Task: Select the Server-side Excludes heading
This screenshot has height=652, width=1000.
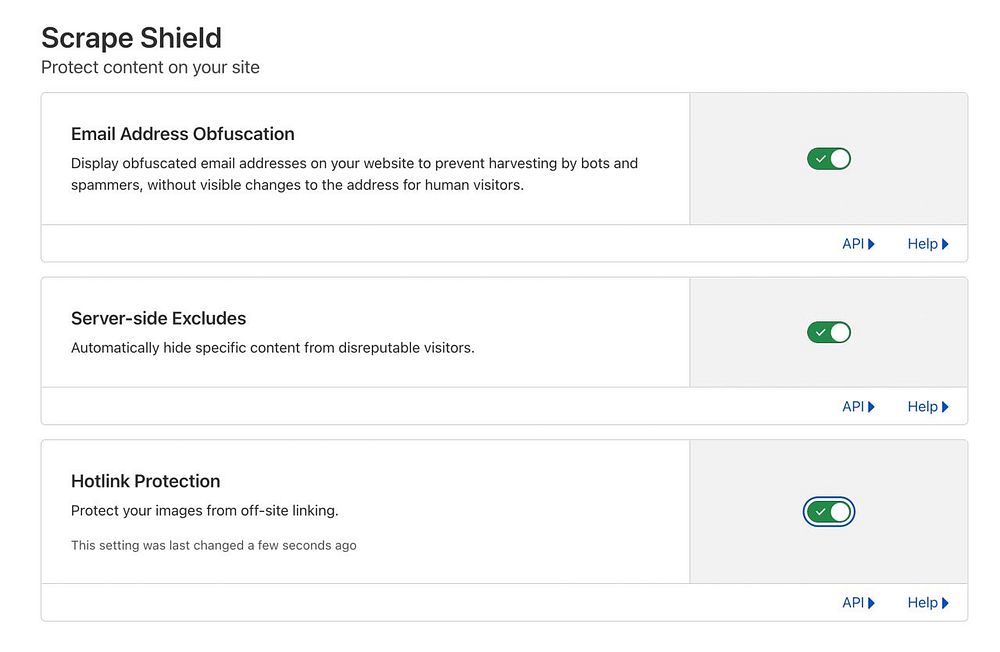Action: (158, 319)
